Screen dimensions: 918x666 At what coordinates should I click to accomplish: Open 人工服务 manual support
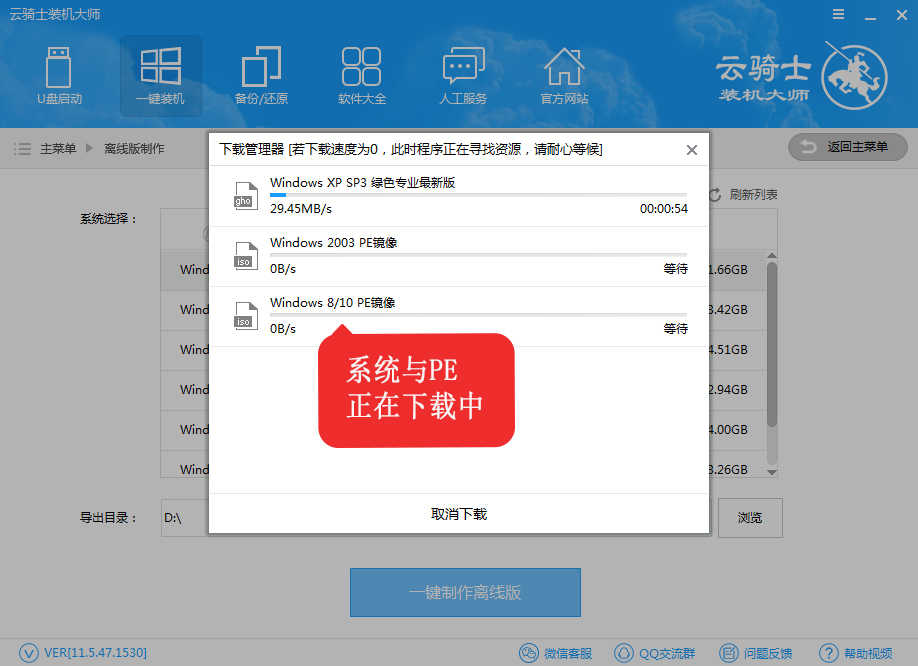click(x=463, y=76)
